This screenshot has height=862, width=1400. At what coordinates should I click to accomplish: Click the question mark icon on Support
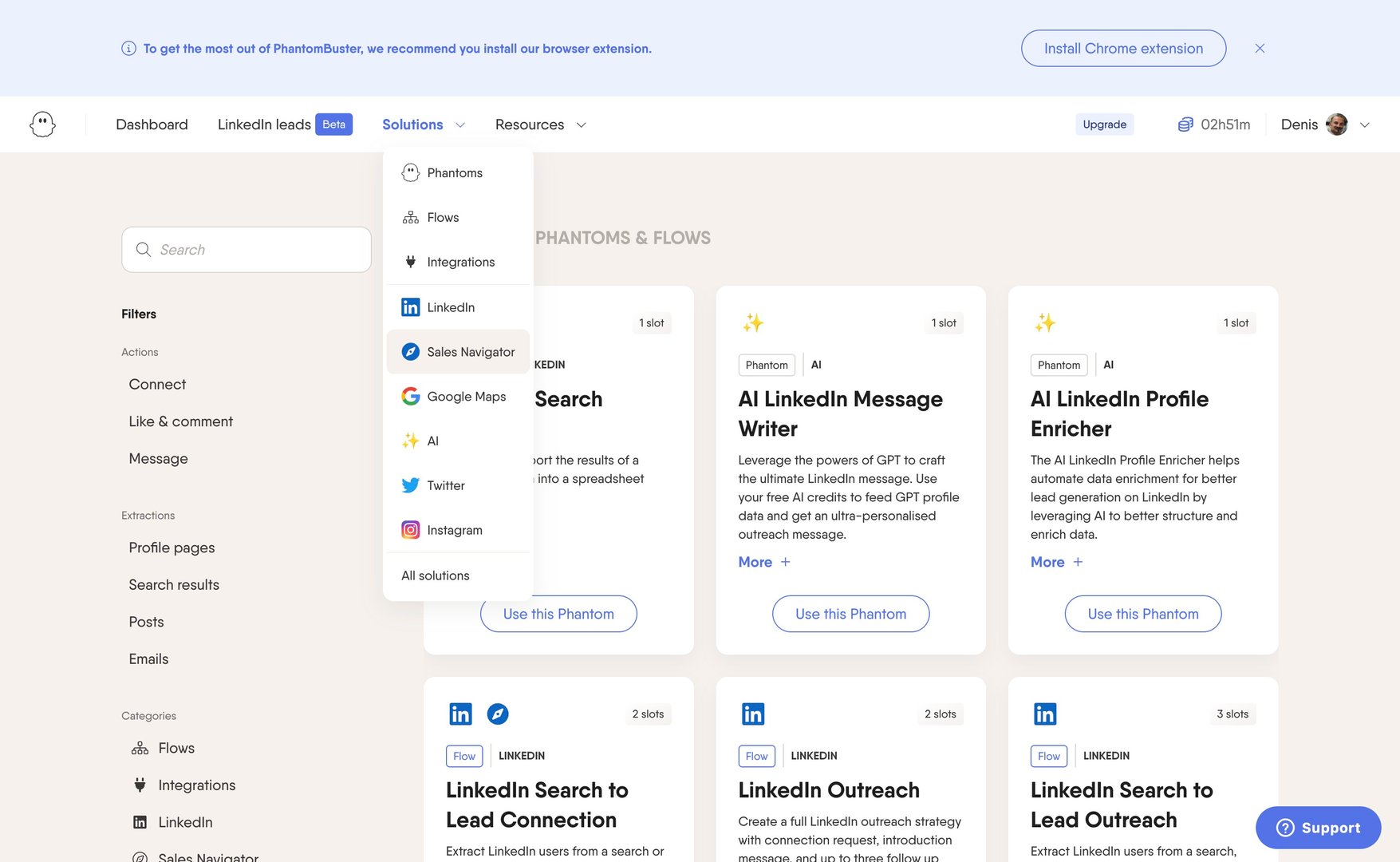(1285, 828)
